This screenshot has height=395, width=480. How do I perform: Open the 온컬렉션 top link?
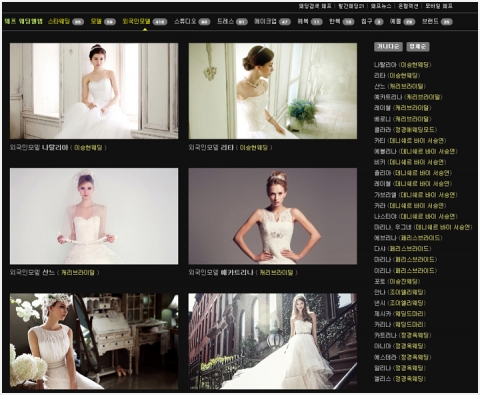click(408, 6)
